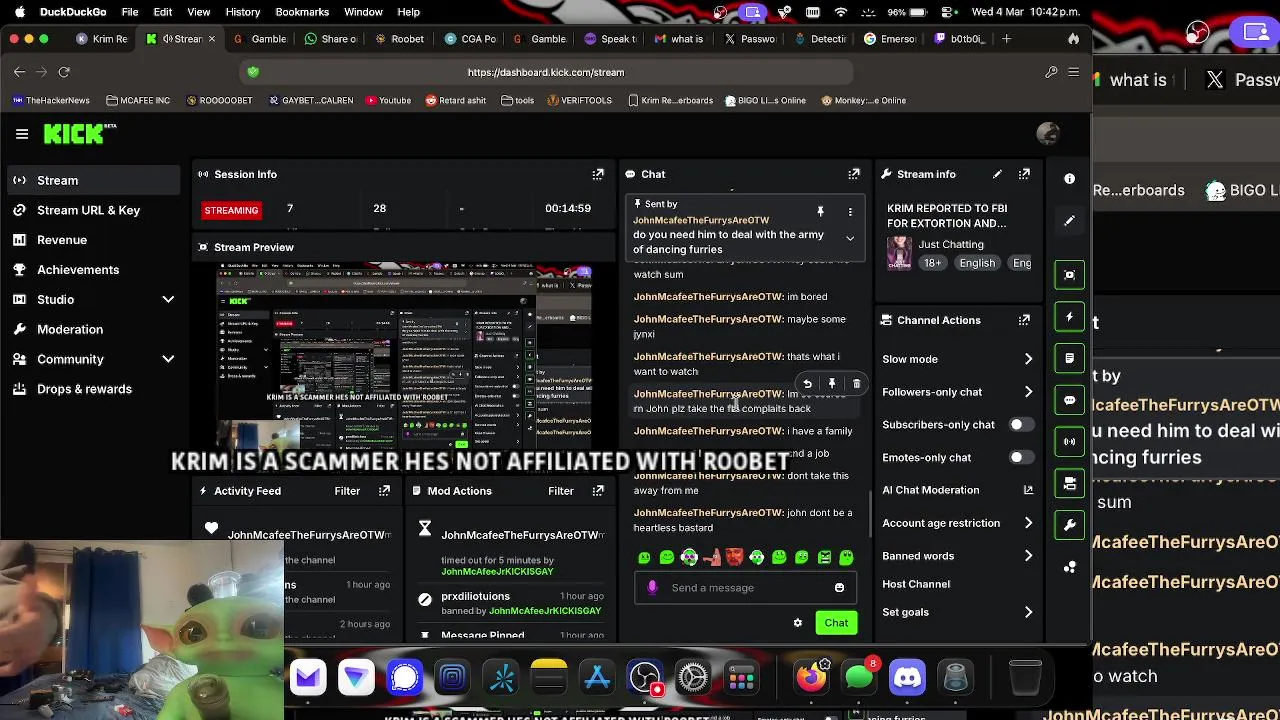Screen dimensions: 1280x720
Task: Expand Followers-only chat options
Action: click(1028, 392)
